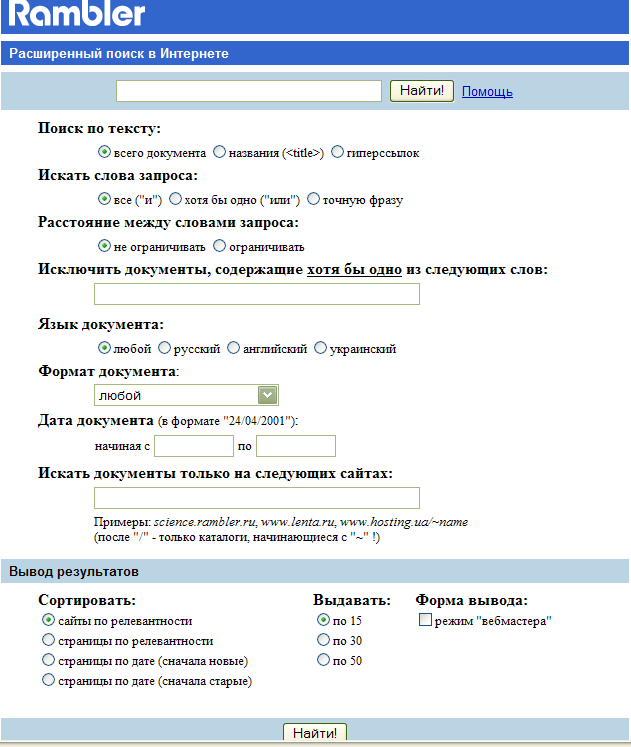Click the top Найти! button
Screen dimensions: 631x747
coord(422,91)
